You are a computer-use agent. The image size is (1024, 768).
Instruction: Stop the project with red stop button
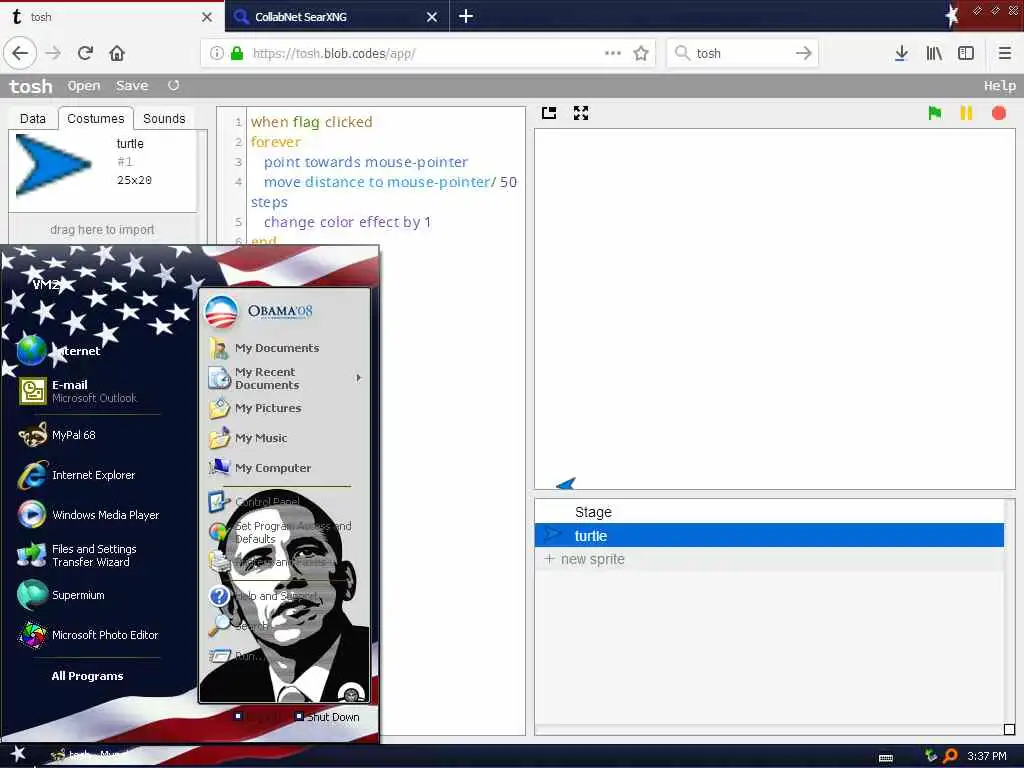tap(999, 113)
